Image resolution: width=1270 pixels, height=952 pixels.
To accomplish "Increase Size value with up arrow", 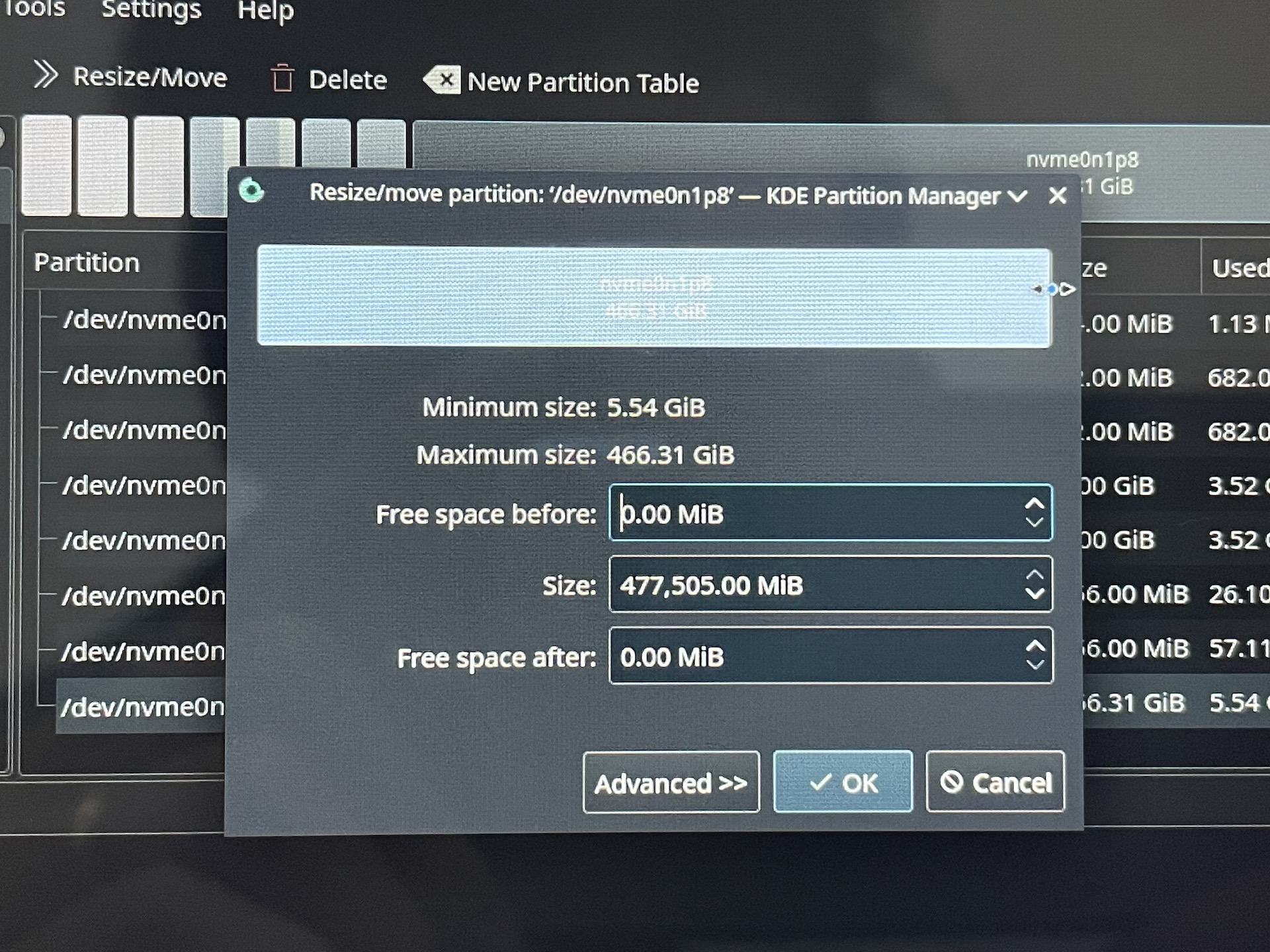I will [1035, 576].
